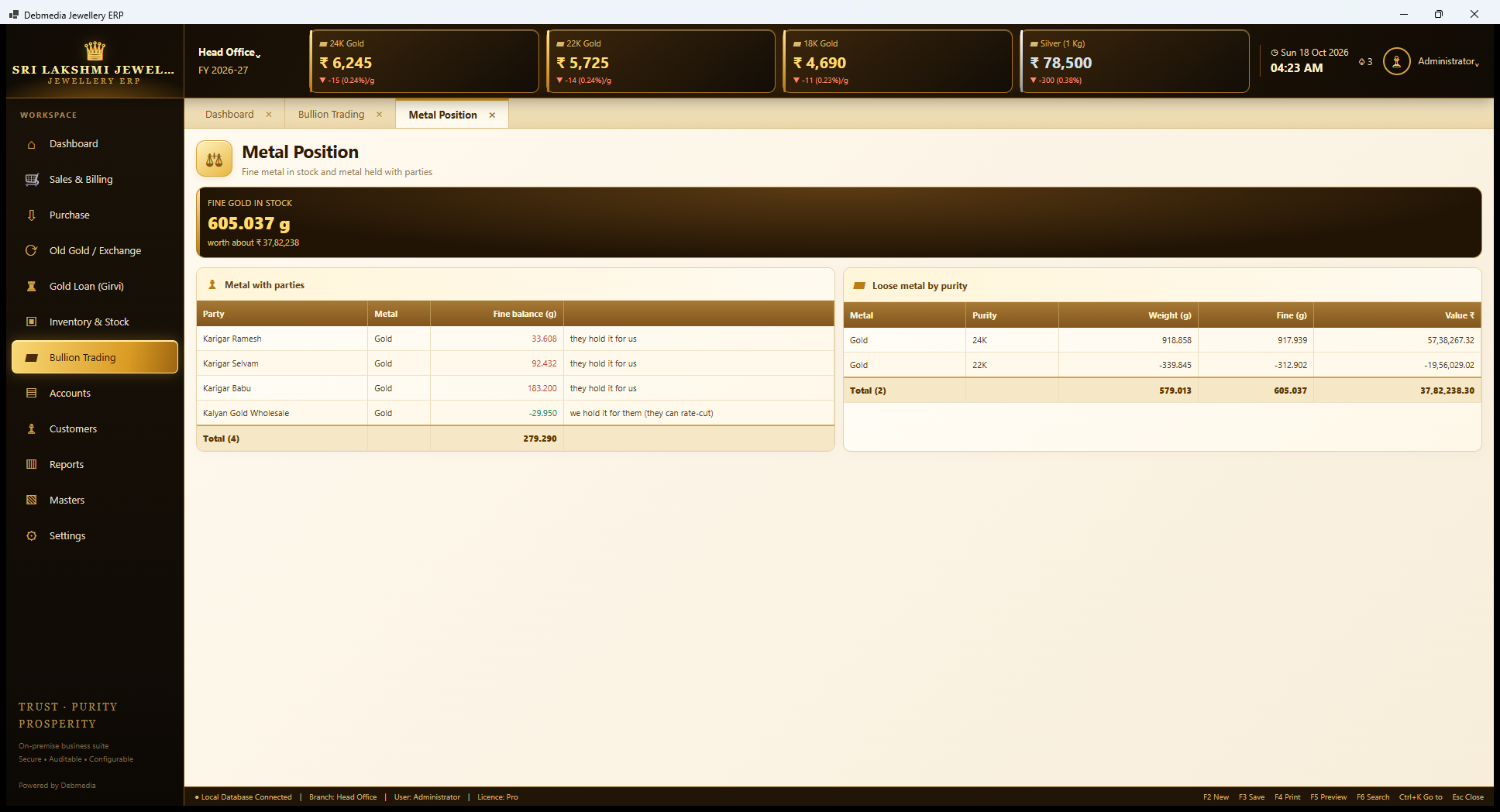The image size is (1500, 812).
Task: Click the crown logo of Sri Lakshmi Jewellery
Action: 95,50
